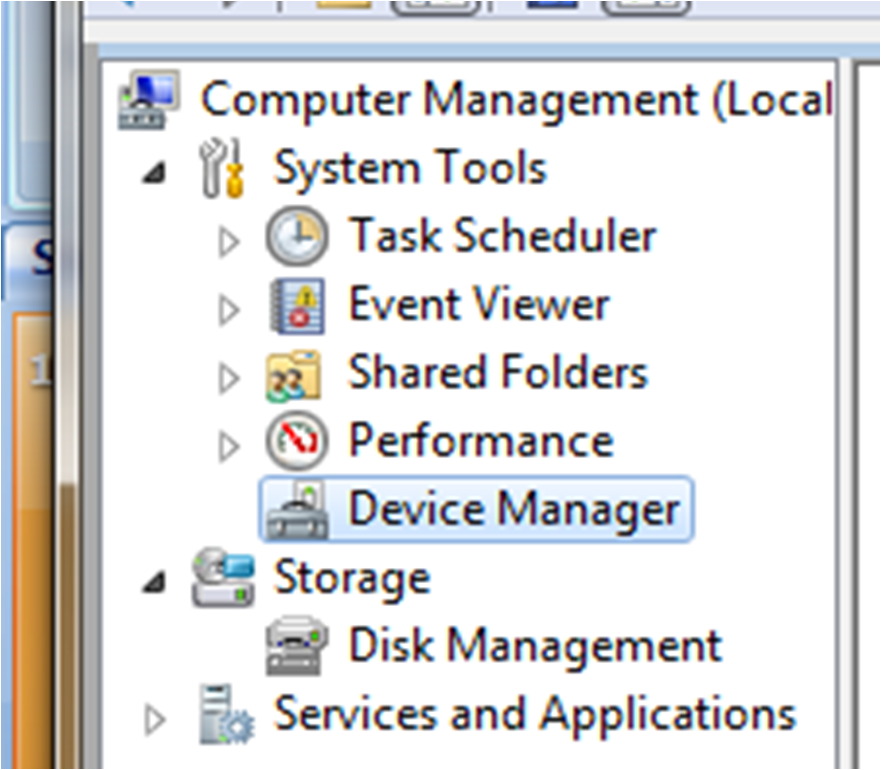Select the Computer Management (Local) label

[516, 100]
